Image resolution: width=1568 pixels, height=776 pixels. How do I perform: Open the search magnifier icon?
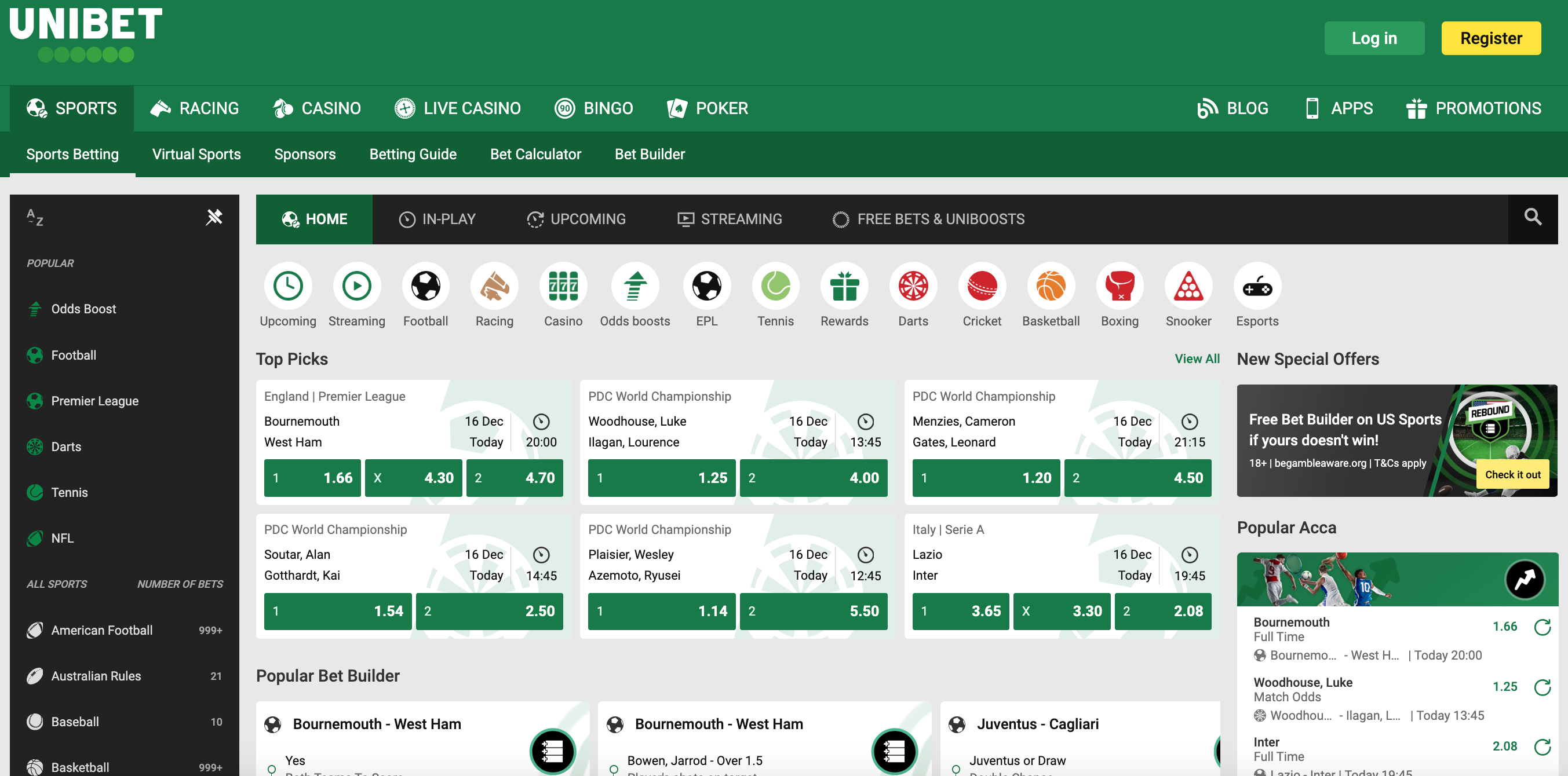[x=1532, y=218]
